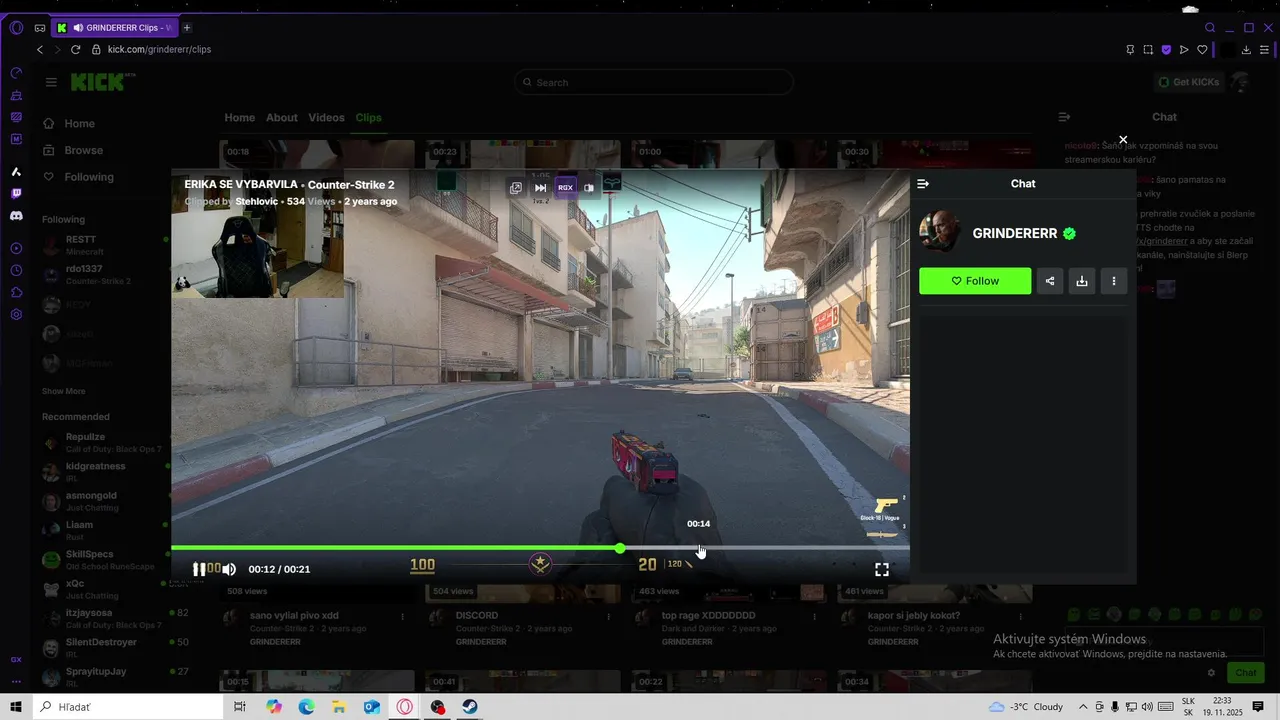Focus the Kick search field
This screenshot has width=1280, height=720.
pos(654,82)
